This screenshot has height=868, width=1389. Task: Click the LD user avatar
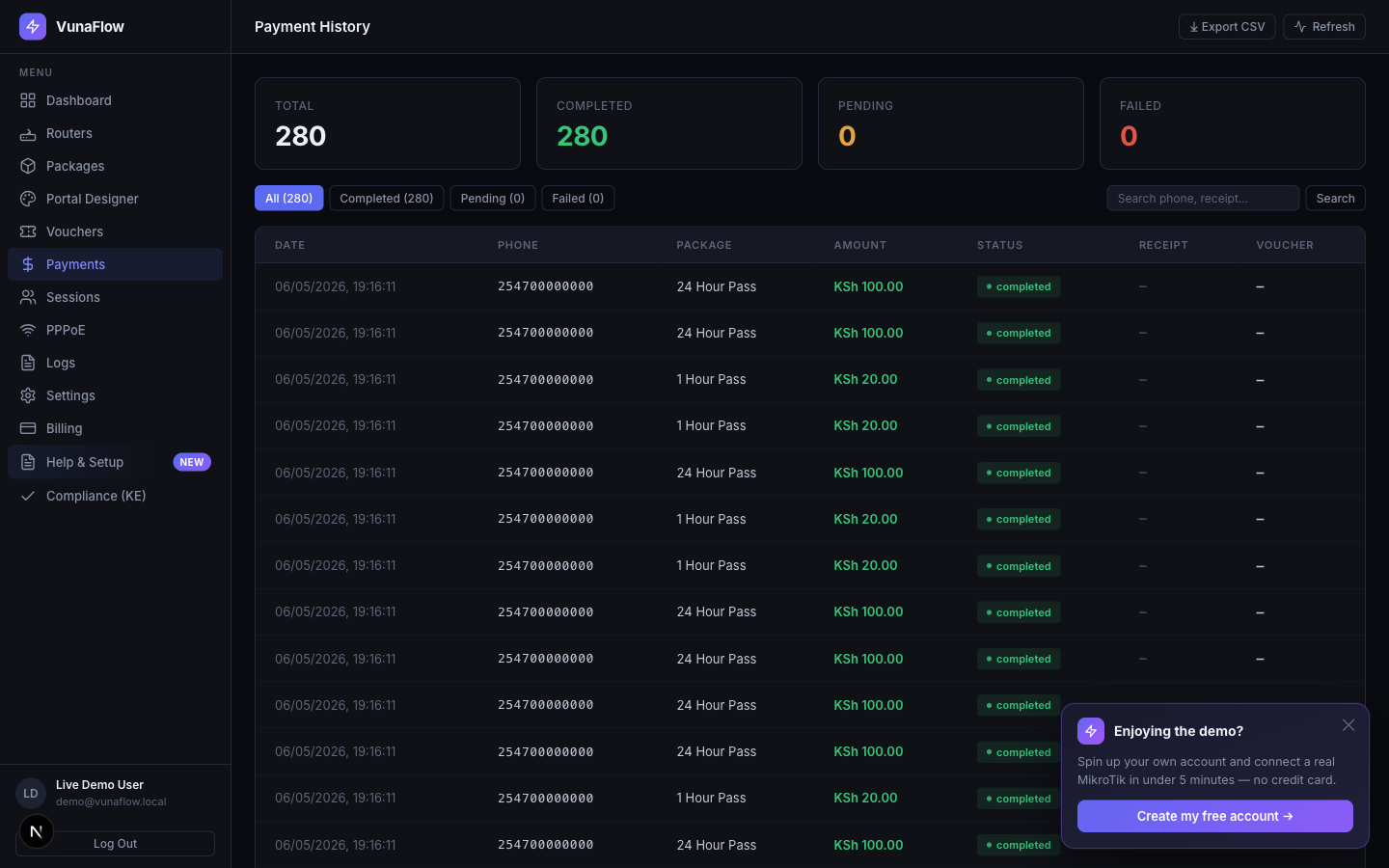[x=31, y=793]
